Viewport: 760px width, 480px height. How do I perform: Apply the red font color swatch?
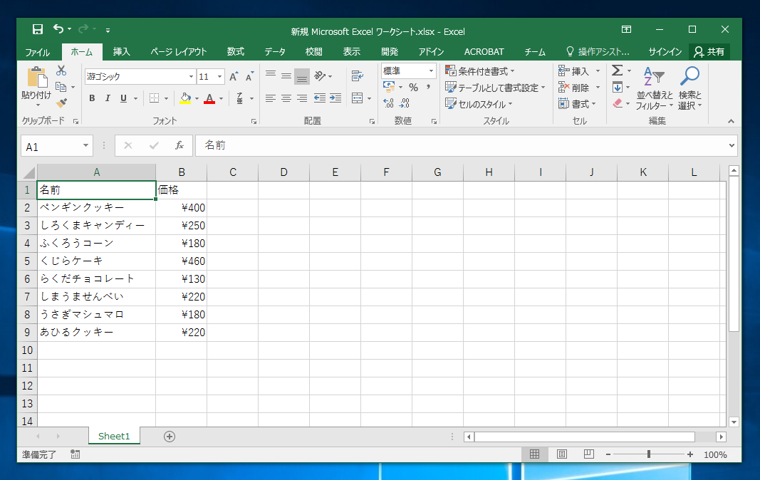(x=209, y=98)
